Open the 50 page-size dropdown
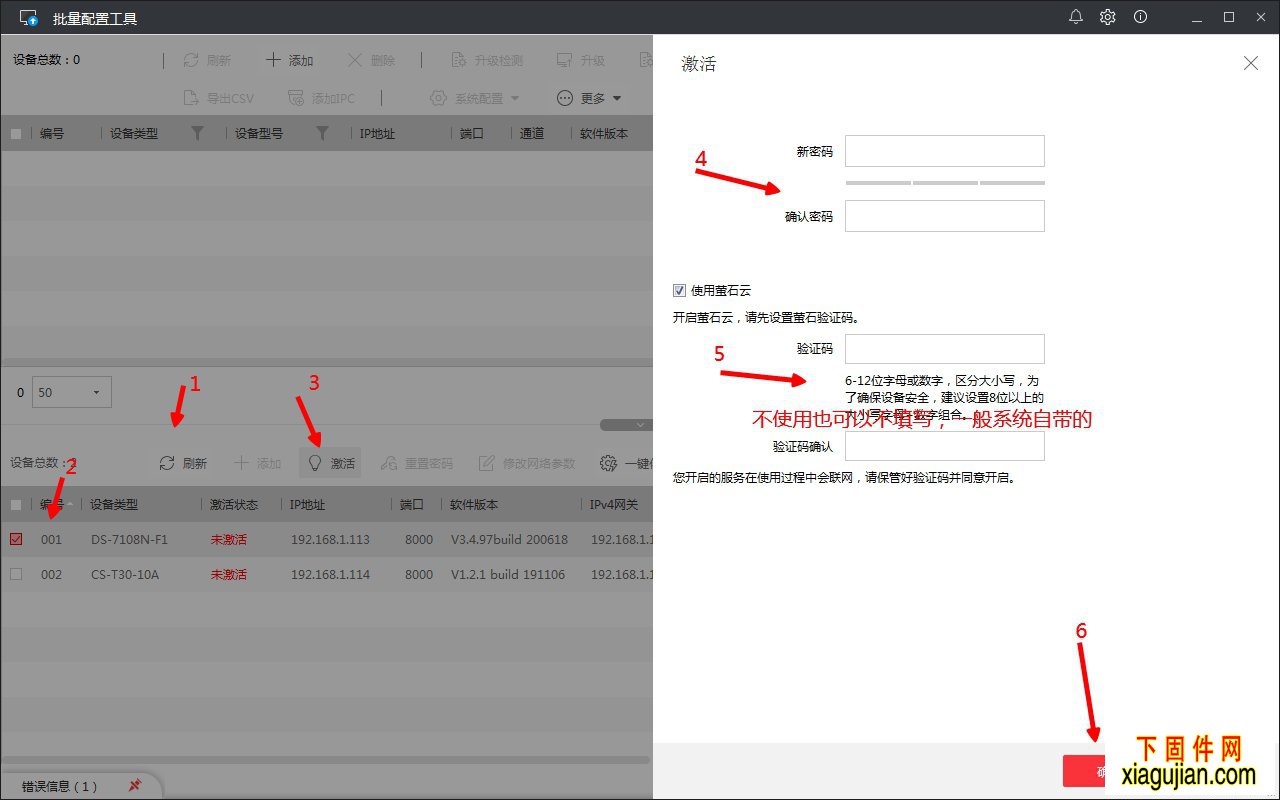 72,392
